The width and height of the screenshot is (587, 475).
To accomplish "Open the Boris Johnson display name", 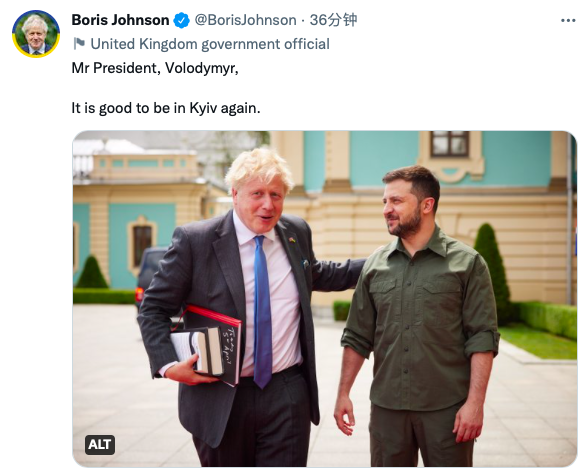I will (120, 20).
